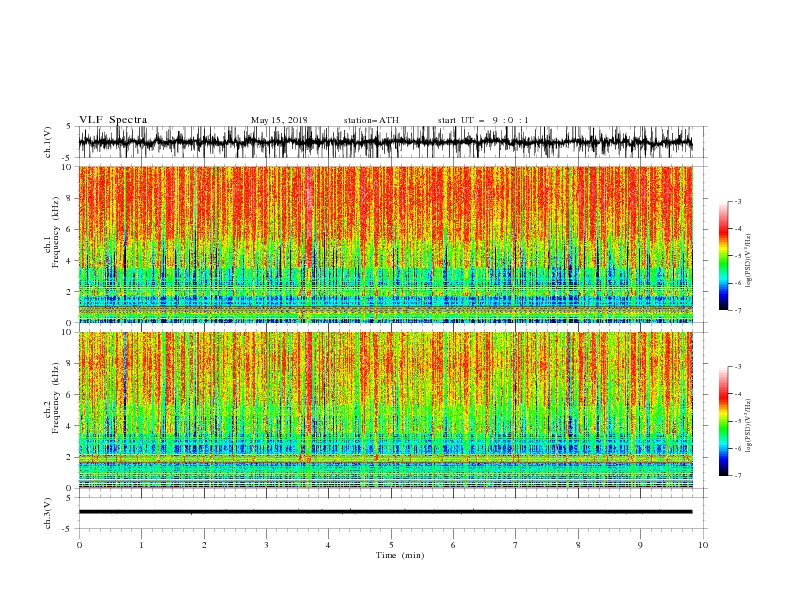Click the 'Time (min)' axis title

click(x=400, y=555)
